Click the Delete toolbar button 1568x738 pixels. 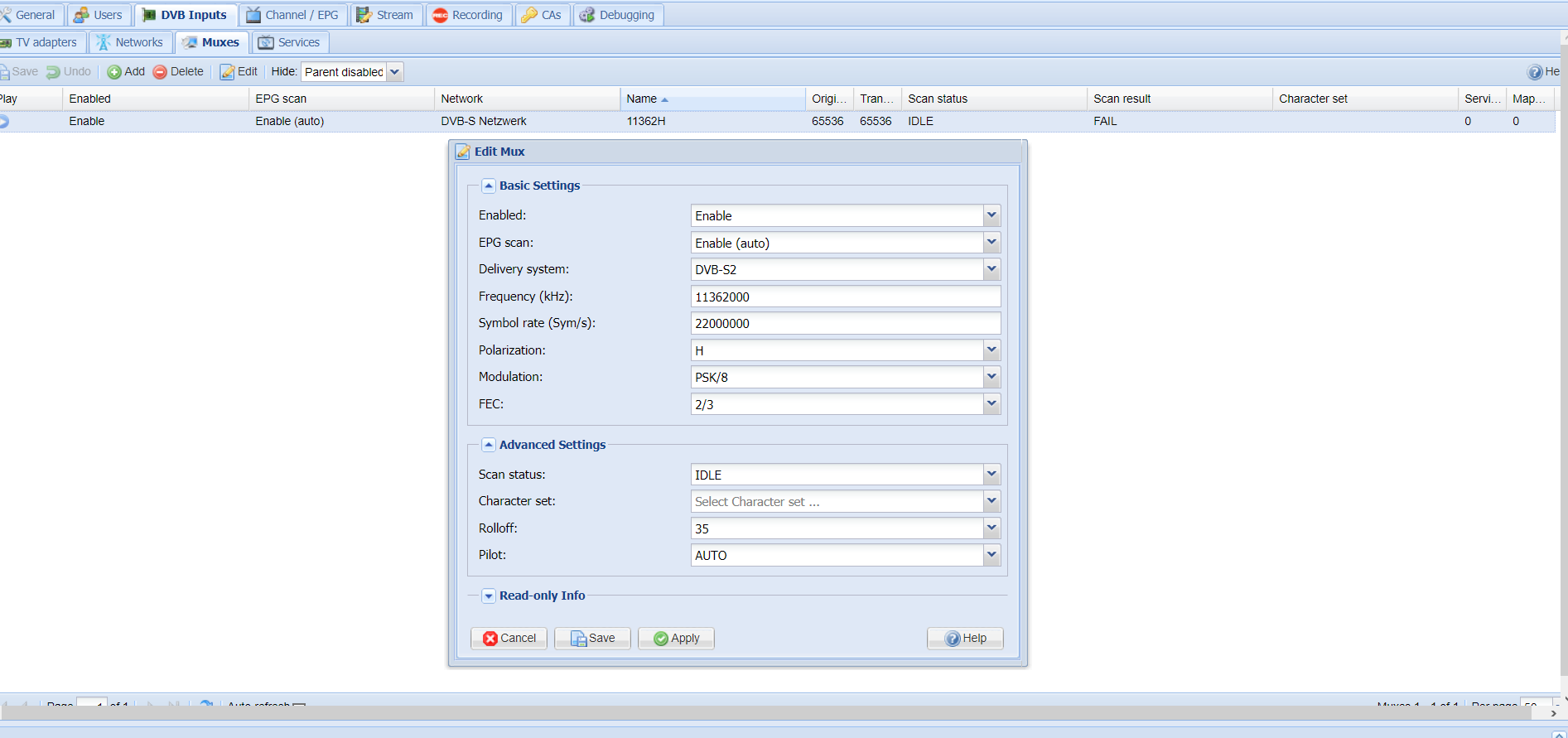(x=178, y=72)
